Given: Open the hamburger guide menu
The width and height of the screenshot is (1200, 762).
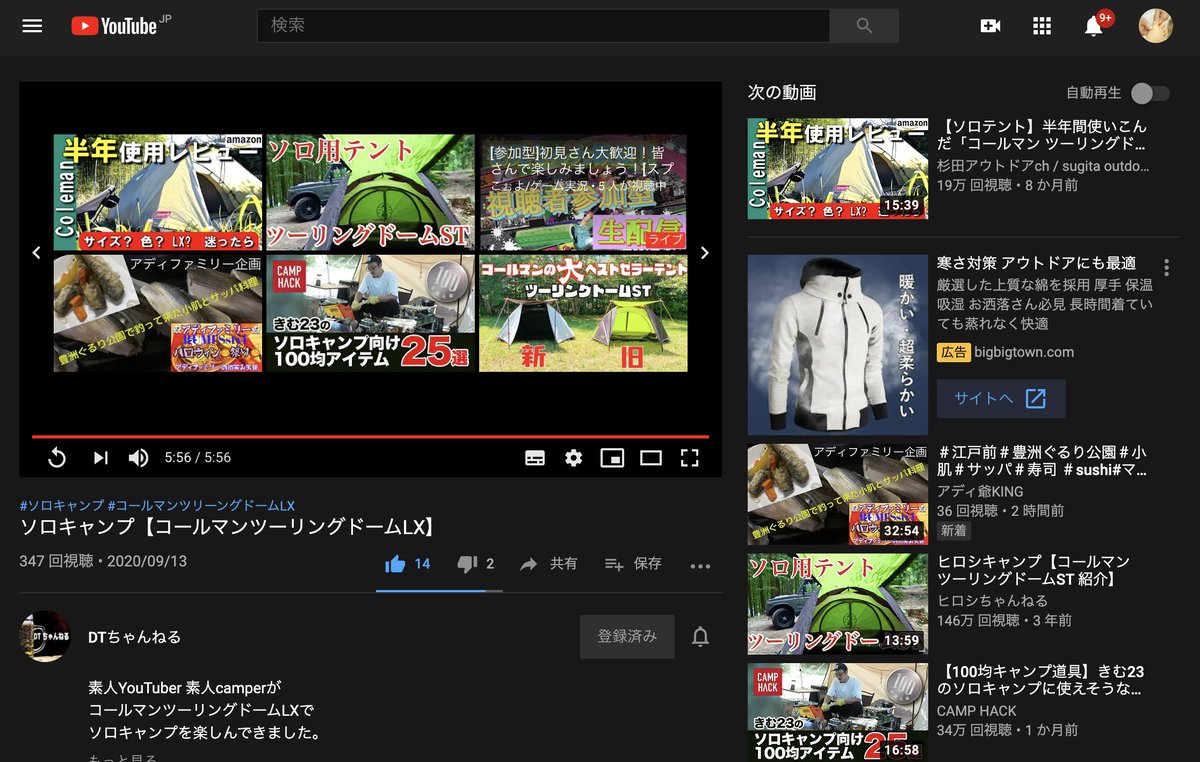Looking at the screenshot, I should tap(32, 26).
